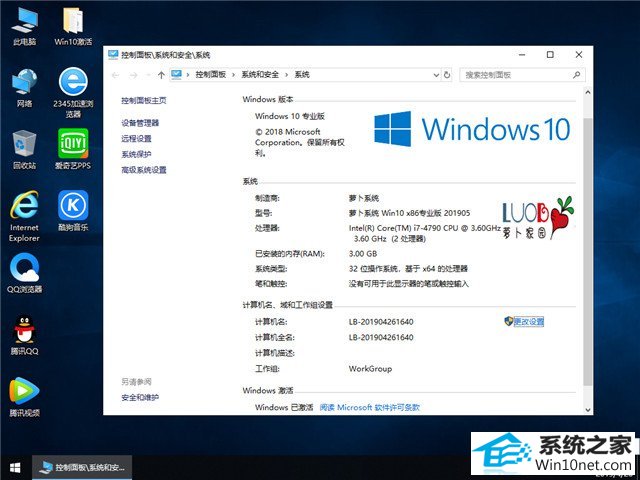Viewport: 640px width, 480px height.
Task: Select the 回收站 recycle bin icon
Action: 24,149
